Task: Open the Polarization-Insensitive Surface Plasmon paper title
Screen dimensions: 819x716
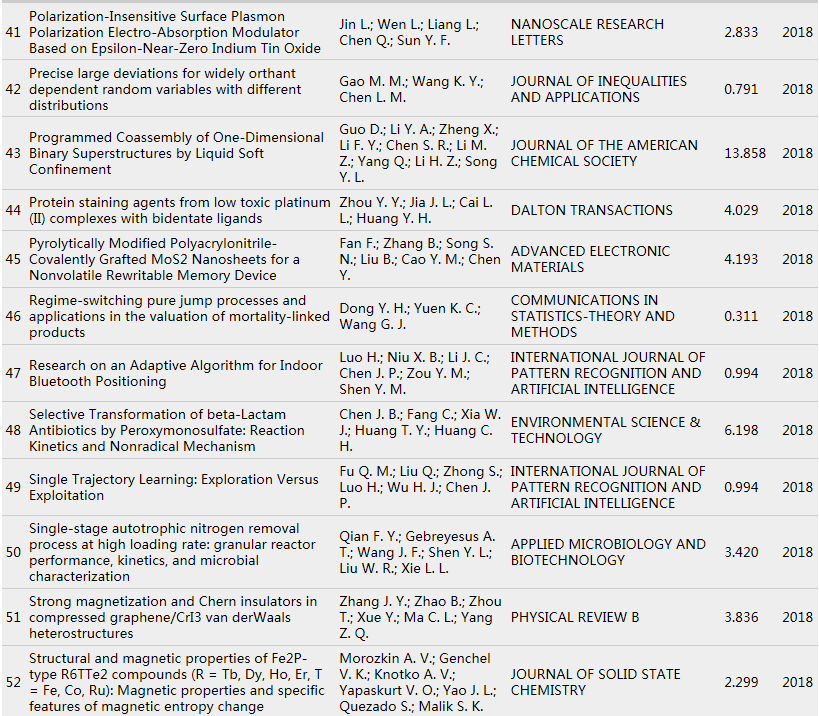Action: pos(175,32)
